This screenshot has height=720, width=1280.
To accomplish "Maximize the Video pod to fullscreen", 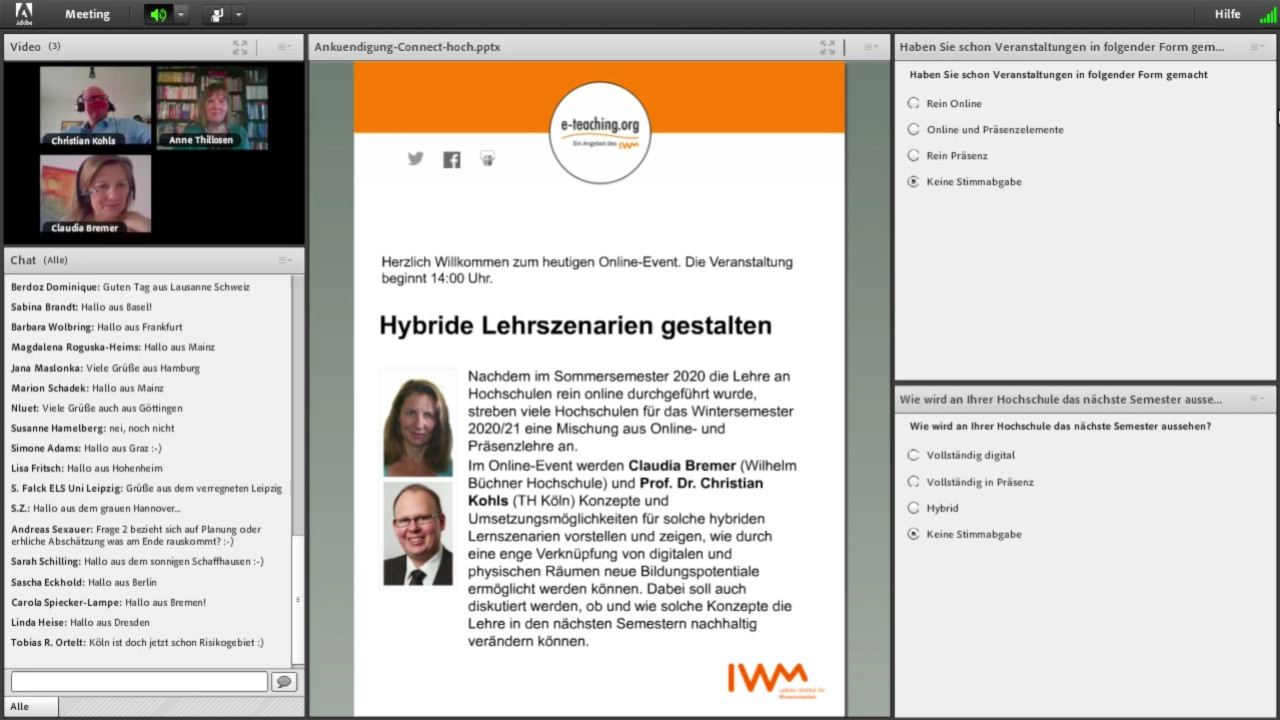I will 240,46.
